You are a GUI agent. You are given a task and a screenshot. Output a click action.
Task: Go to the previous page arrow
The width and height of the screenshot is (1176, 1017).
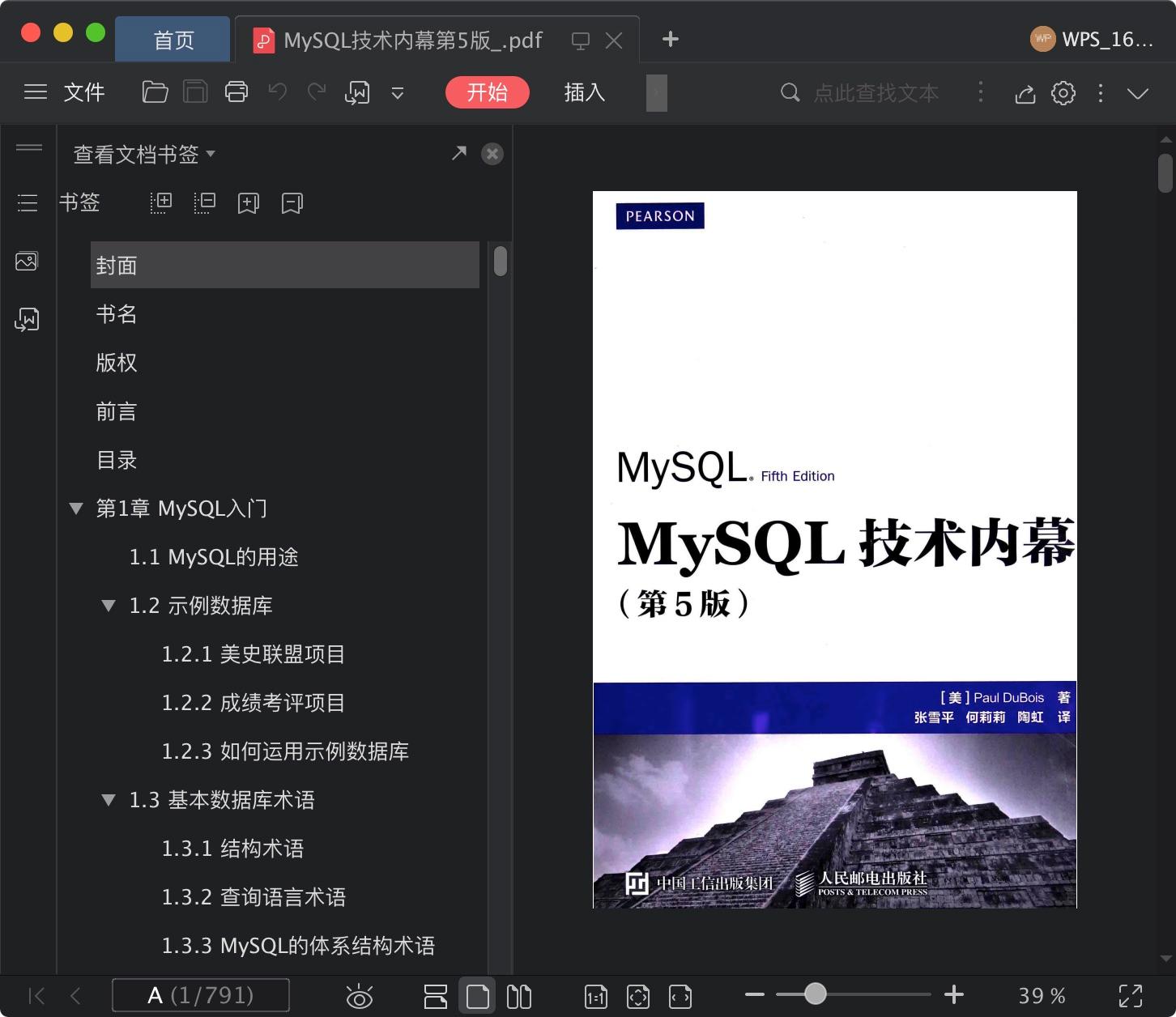pos(75,995)
